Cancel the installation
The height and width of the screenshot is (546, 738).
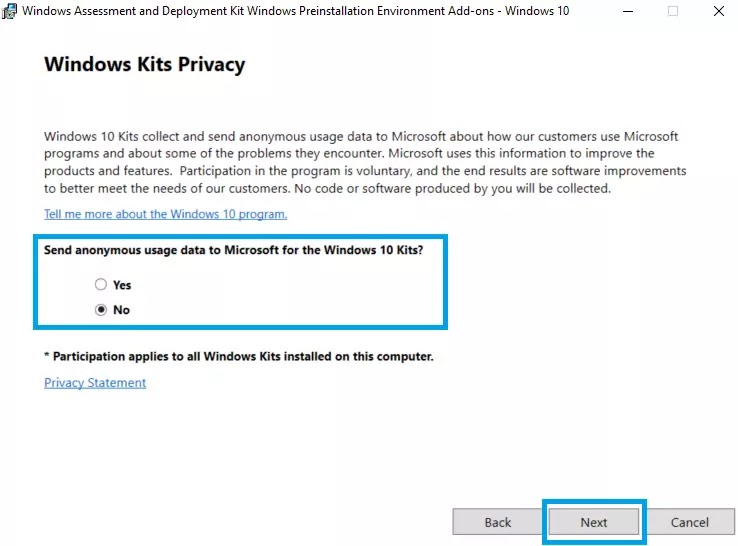[x=690, y=522]
